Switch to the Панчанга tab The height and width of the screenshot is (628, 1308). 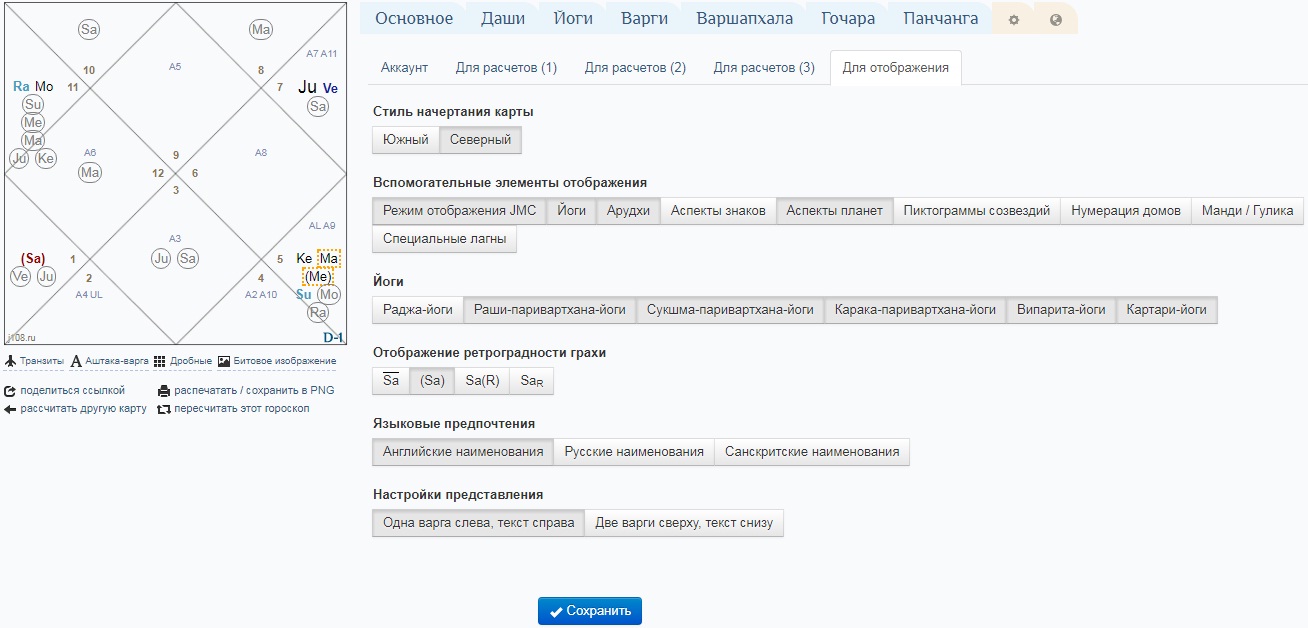(941, 18)
